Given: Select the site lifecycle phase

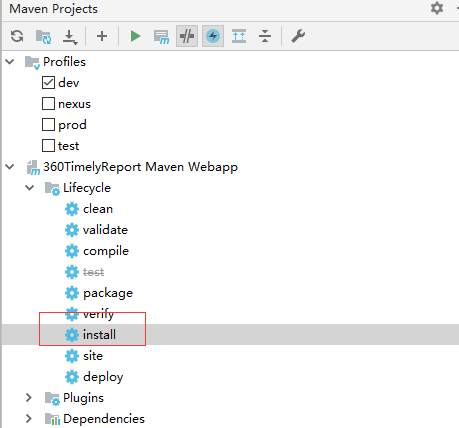Looking at the screenshot, I should pos(93,356).
